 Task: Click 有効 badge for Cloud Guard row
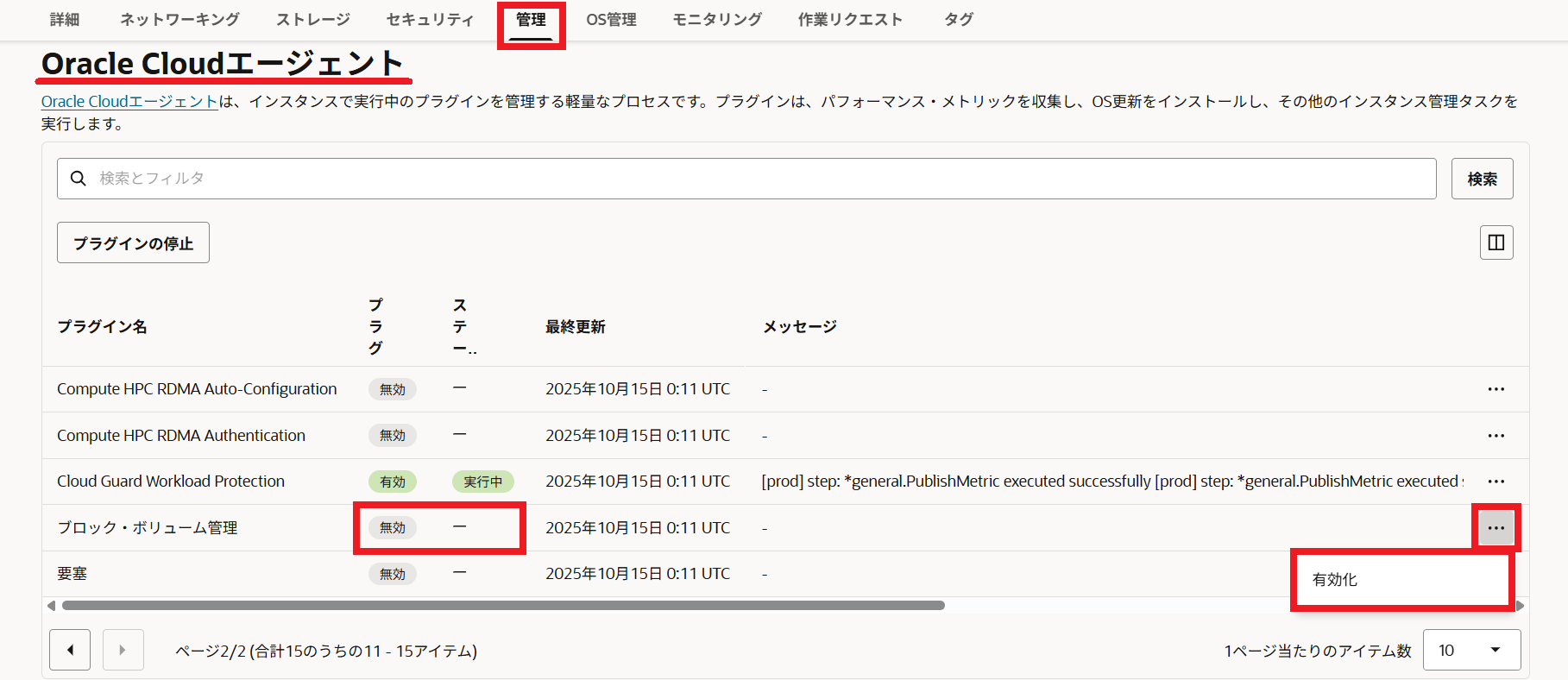coord(393,482)
